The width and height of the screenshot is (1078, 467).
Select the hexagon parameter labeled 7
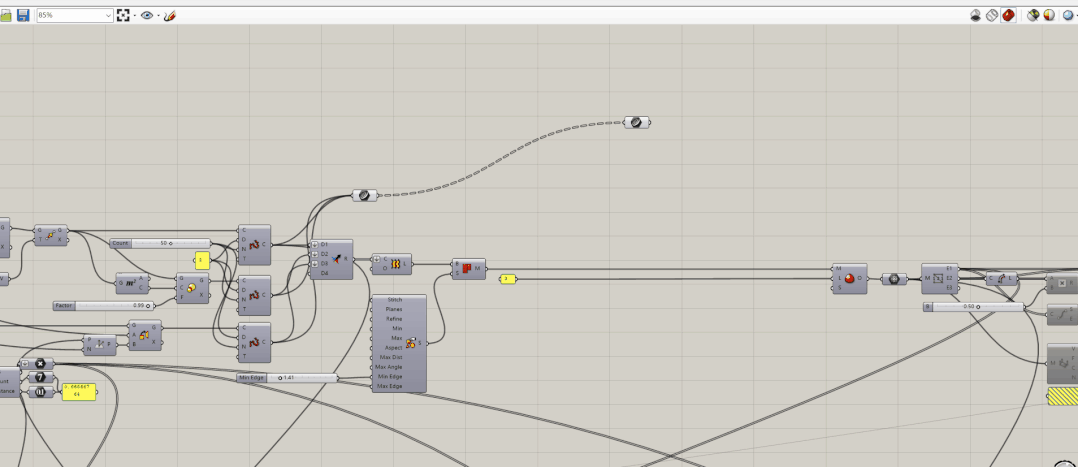click(x=40, y=378)
